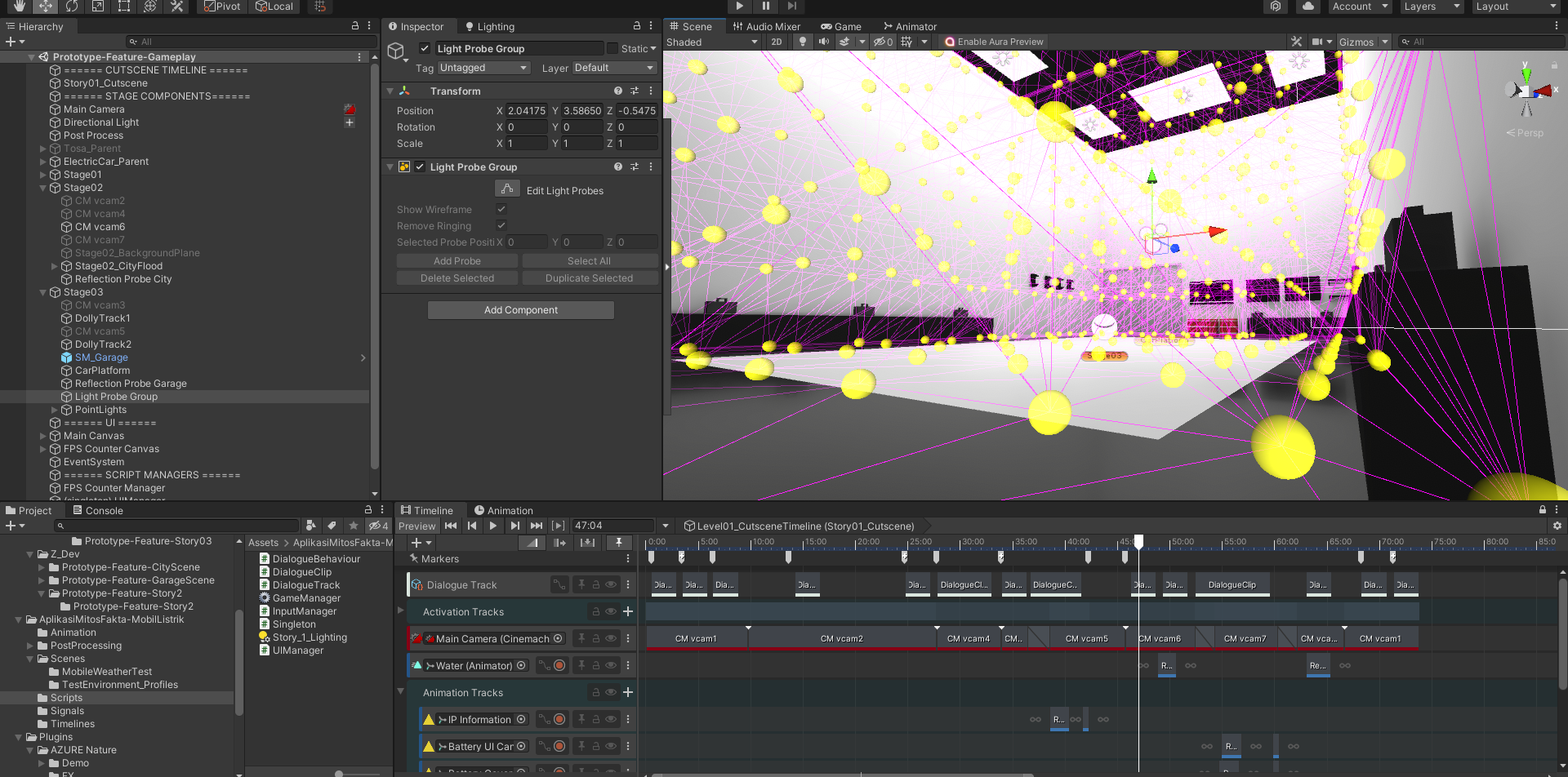Toggle scene lighting bulb icon
The image size is (1568, 777).
point(803,42)
